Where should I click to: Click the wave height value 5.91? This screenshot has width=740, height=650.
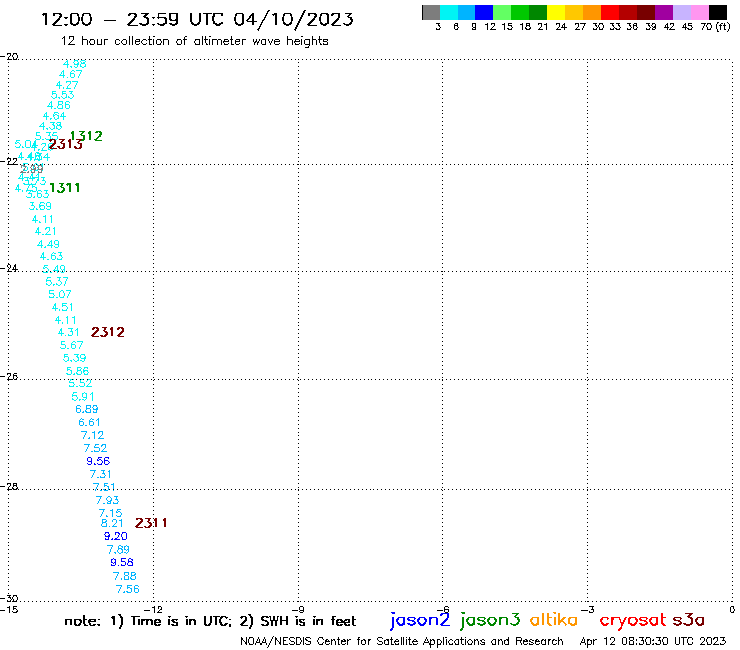[83, 397]
